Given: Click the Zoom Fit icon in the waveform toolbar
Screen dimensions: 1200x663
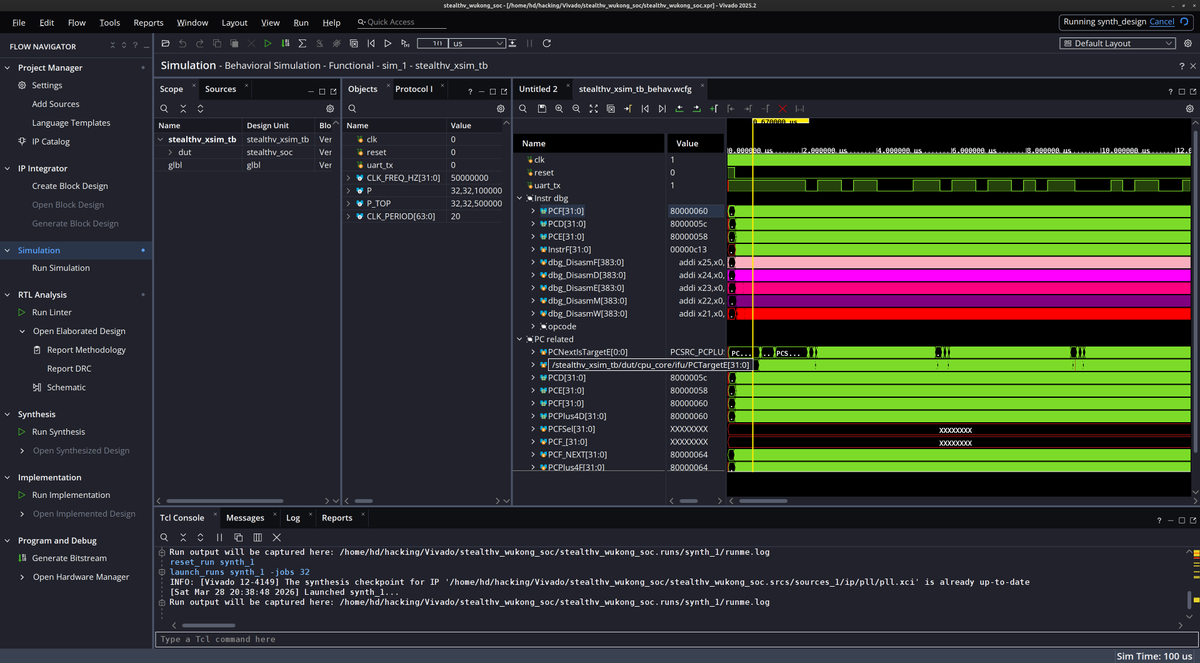Looking at the screenshot, I should [x=593, y=108].
